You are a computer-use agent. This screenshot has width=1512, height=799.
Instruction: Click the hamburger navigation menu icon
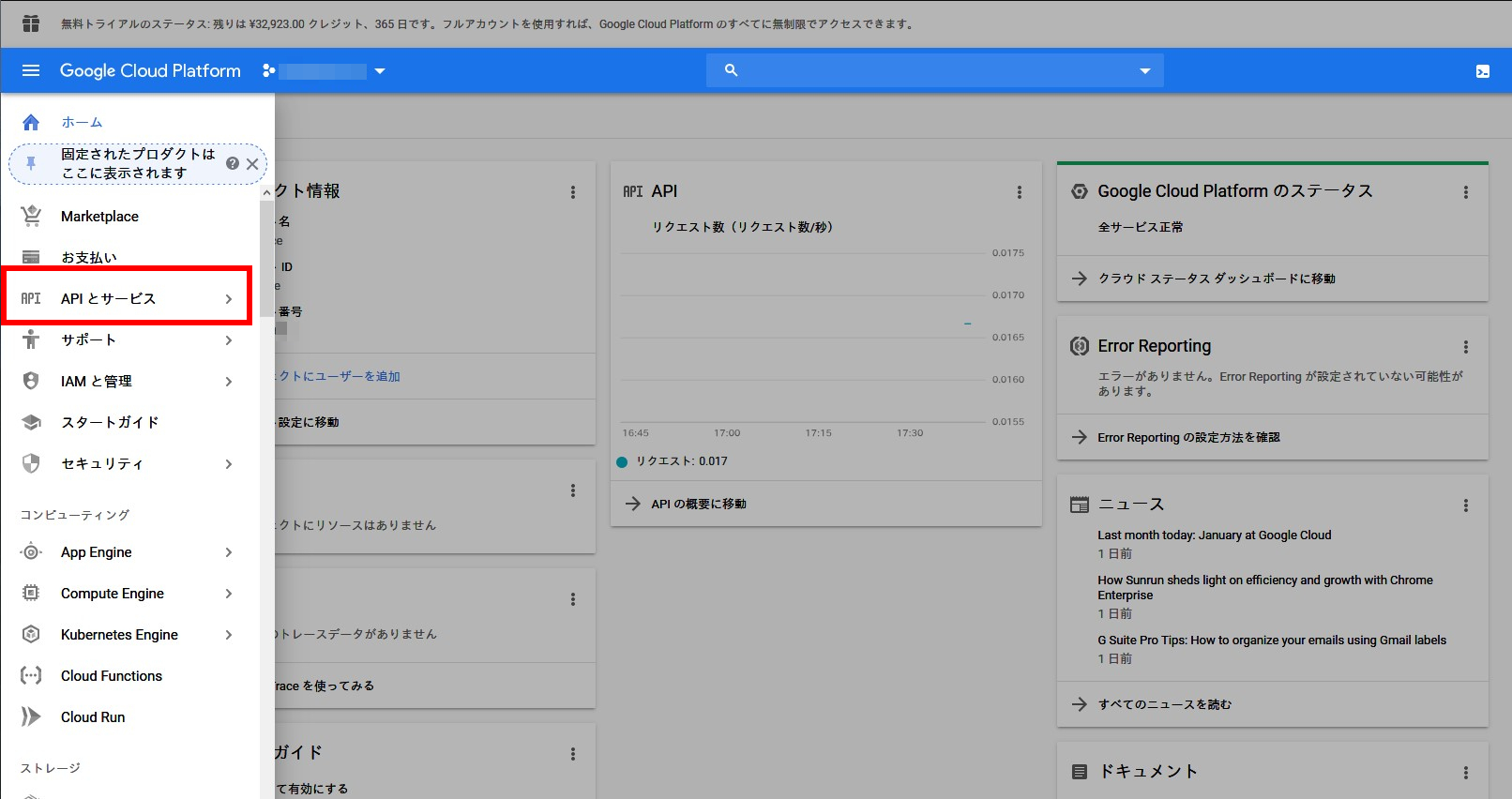tap(31, 70)
